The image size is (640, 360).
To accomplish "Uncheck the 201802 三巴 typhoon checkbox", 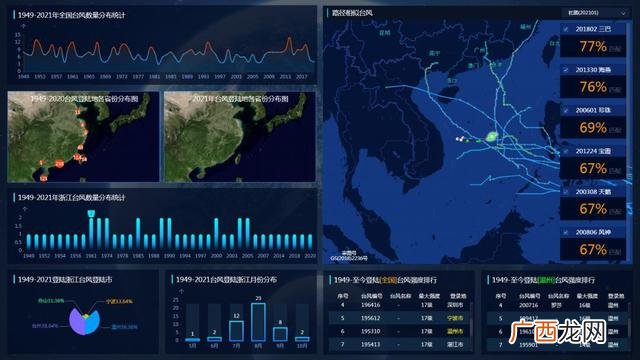I will (x=566, y=29).
